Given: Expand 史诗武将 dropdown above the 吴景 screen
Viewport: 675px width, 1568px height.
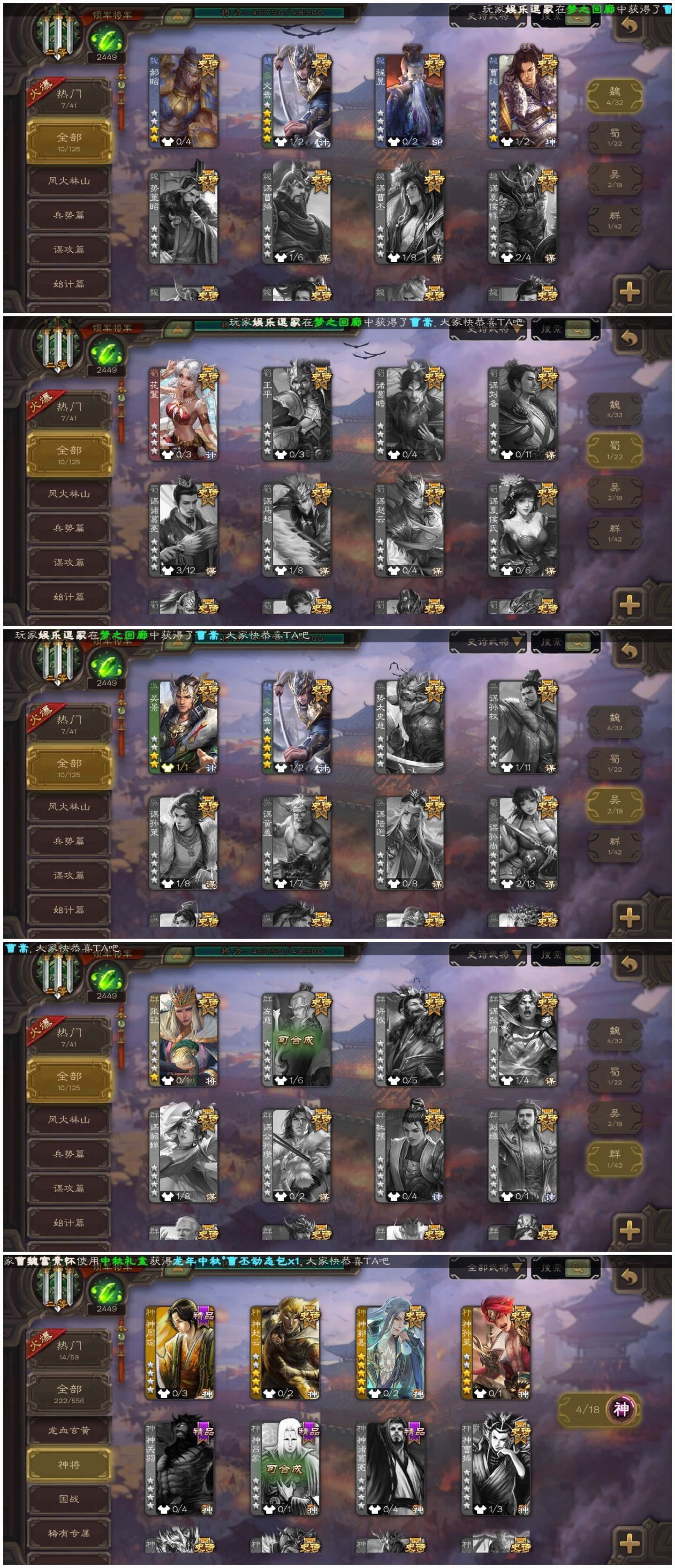Looking at the screenshot, I should 487,642.
